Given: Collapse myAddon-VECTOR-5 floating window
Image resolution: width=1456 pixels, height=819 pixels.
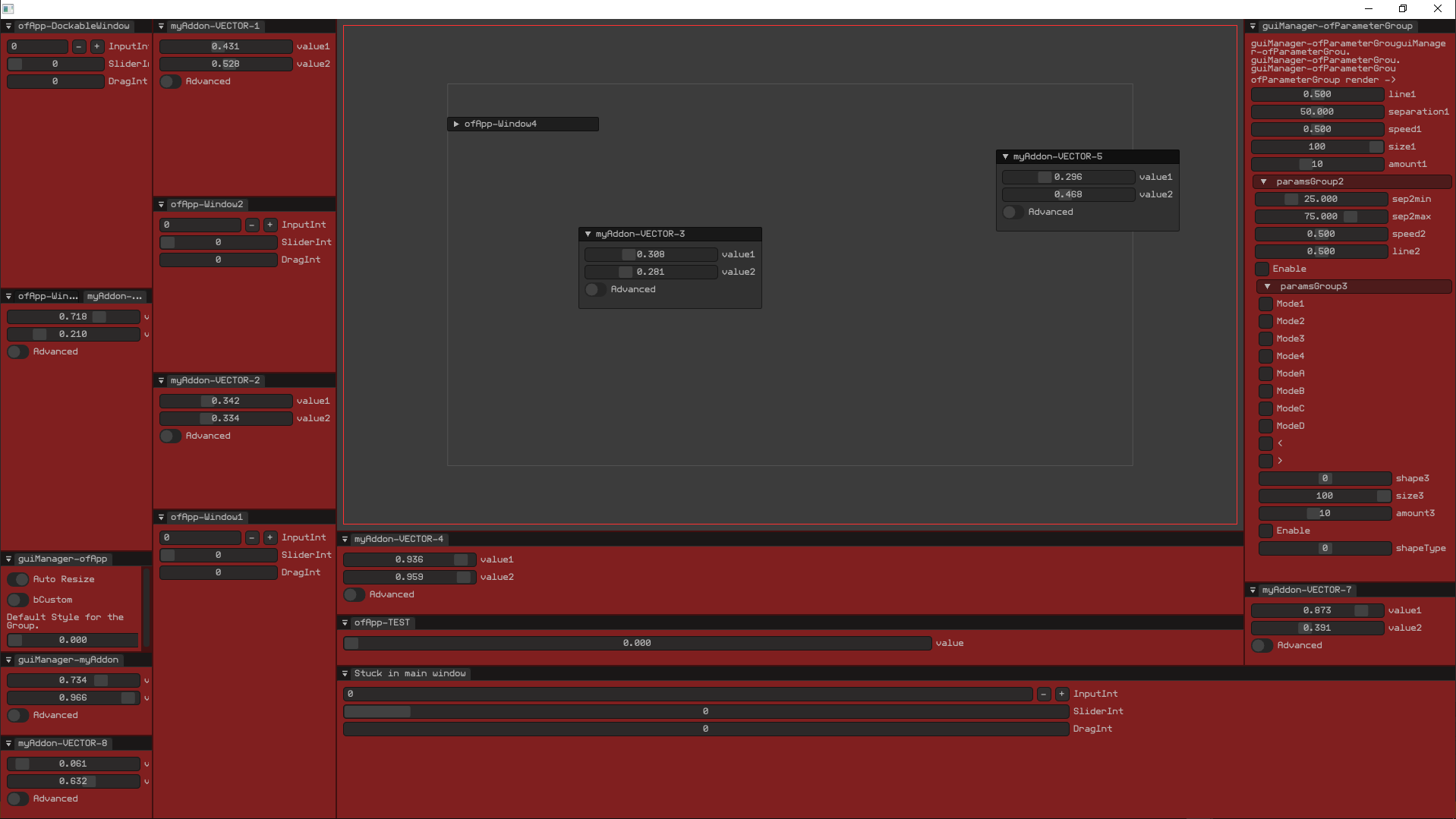Looking at the screenshot, I should pos(1005,156).
